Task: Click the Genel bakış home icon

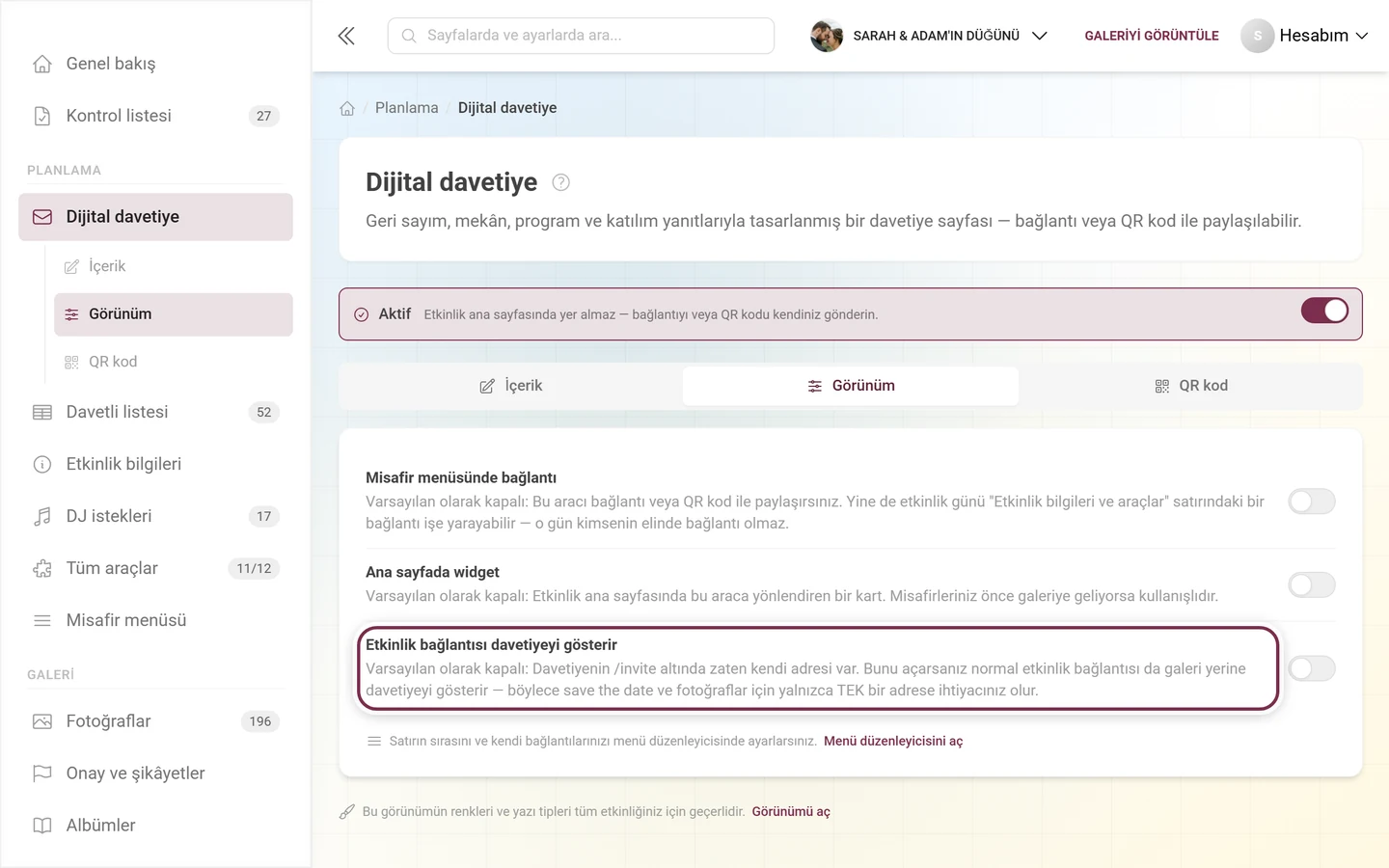Action: (42, 64)
